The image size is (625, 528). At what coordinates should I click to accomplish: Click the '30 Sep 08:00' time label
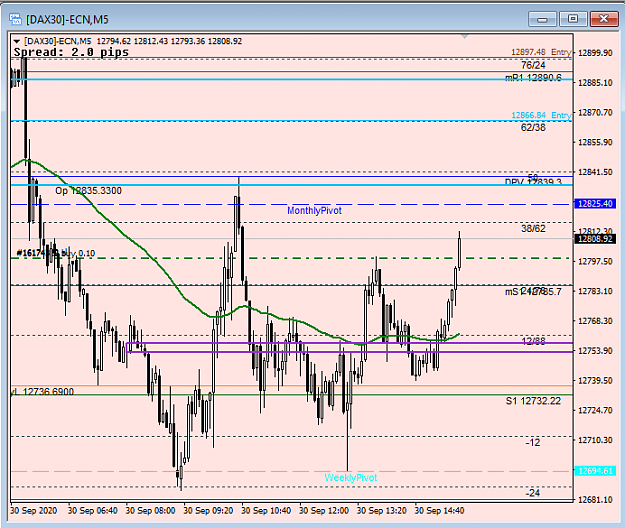150,511
